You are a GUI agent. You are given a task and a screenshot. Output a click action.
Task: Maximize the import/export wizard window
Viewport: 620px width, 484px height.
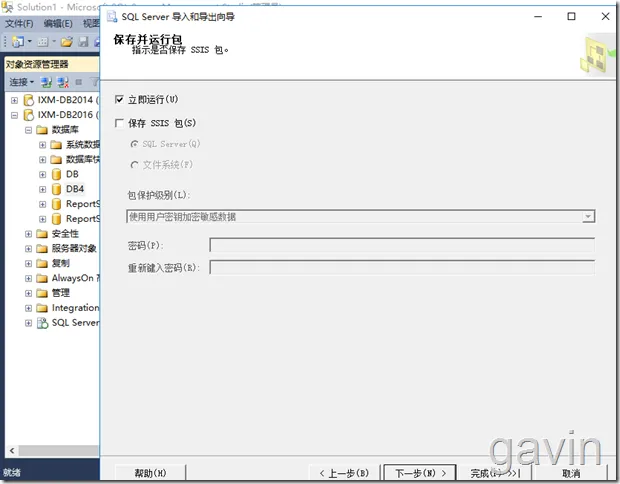click(571, 16)
